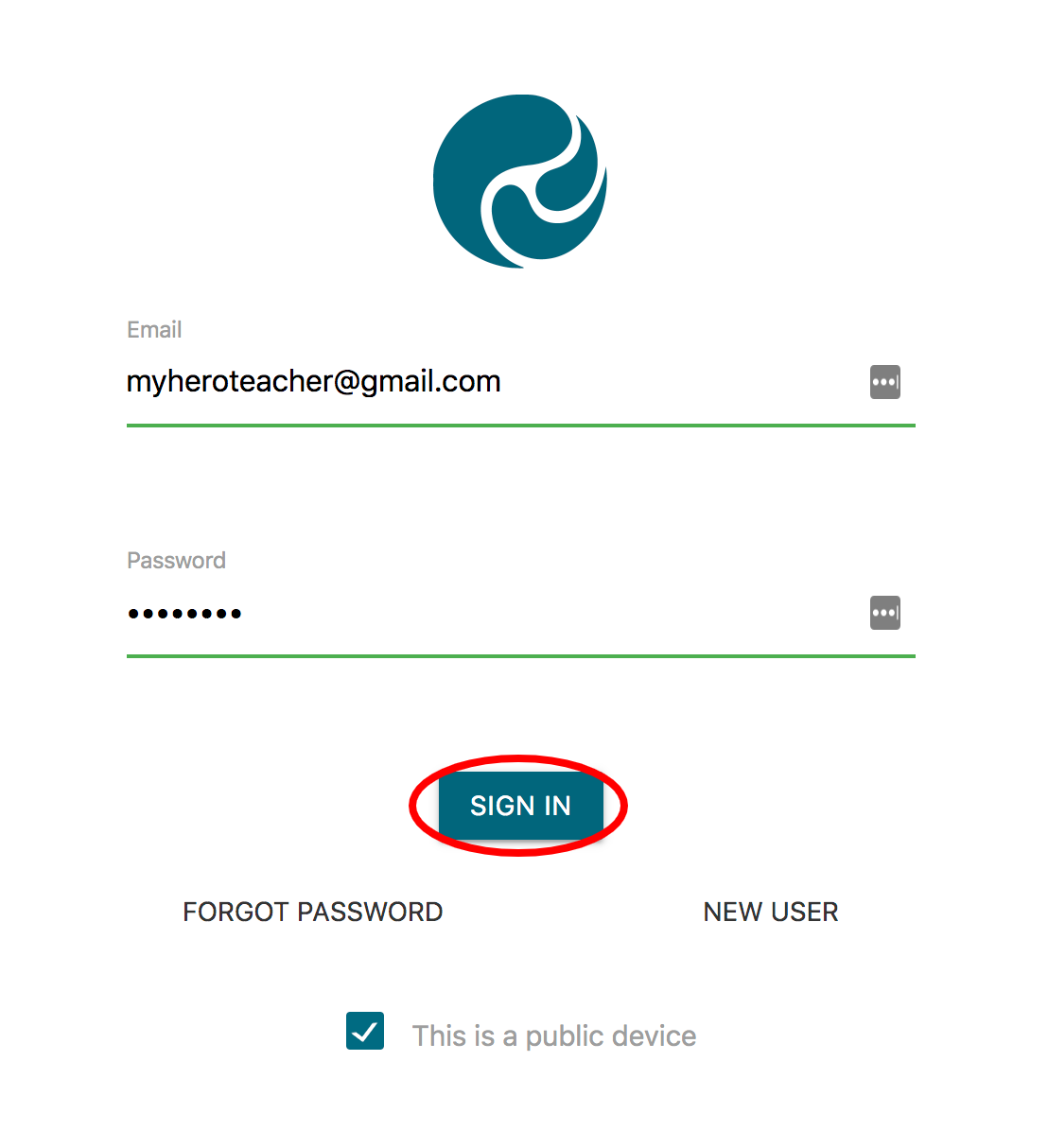The image size is (1048, 1148).
Task: Click the 'This is a public device' label
Action: click(554, 1036)
